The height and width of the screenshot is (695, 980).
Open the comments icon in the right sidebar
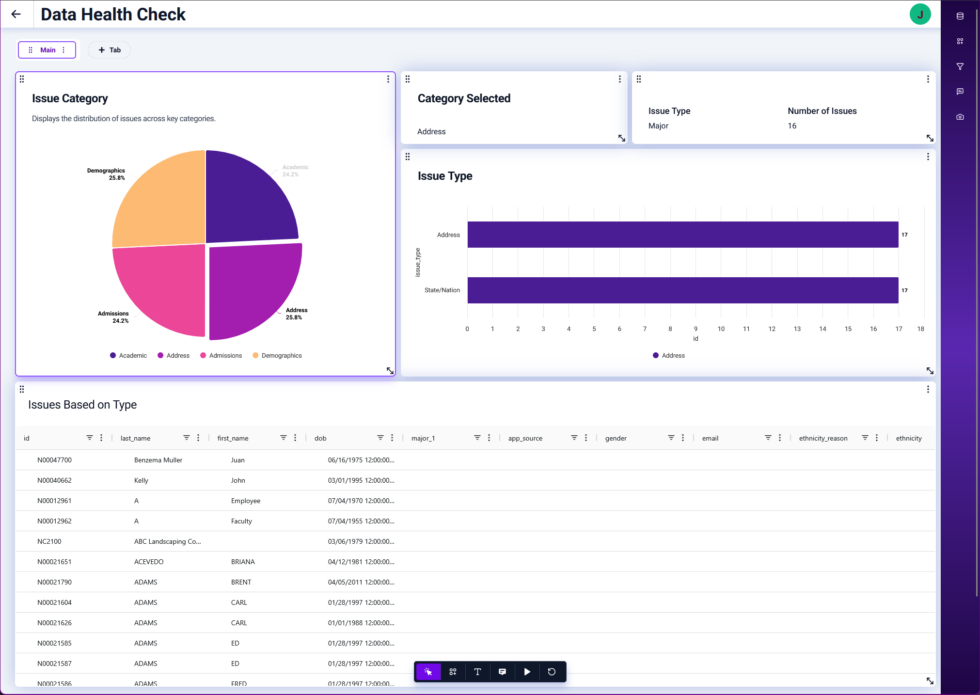[960, 91]
